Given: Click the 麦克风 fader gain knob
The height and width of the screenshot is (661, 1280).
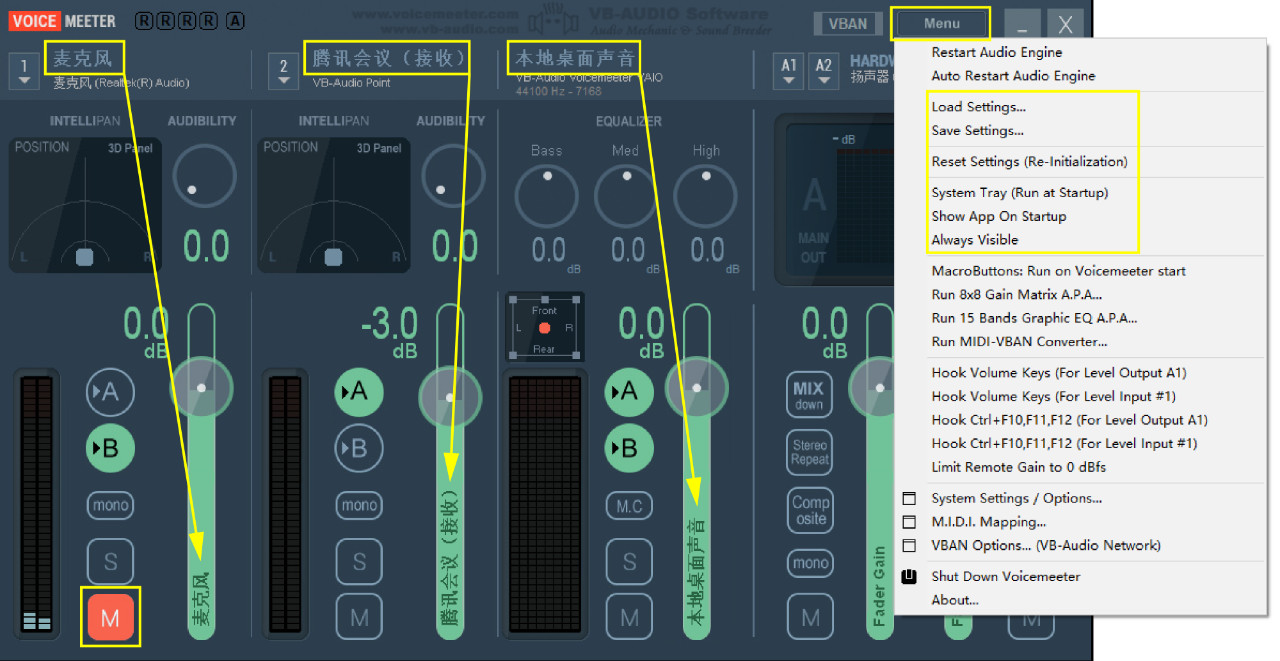Looking at the screenshot, I should (x=202, y=387).
